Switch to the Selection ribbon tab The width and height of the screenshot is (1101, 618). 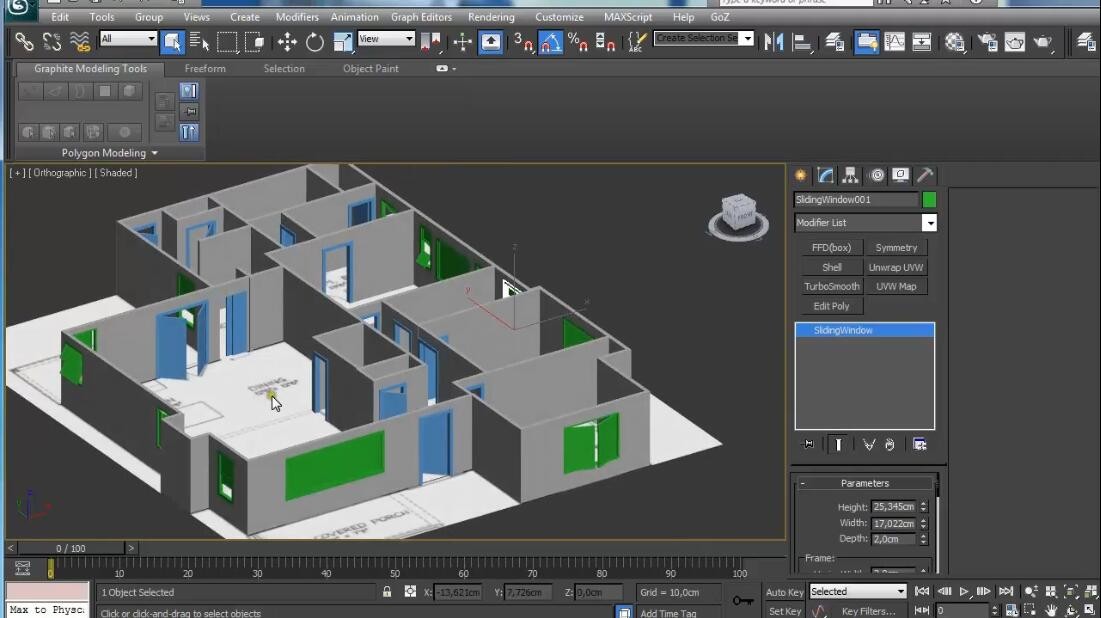(284, 69)
